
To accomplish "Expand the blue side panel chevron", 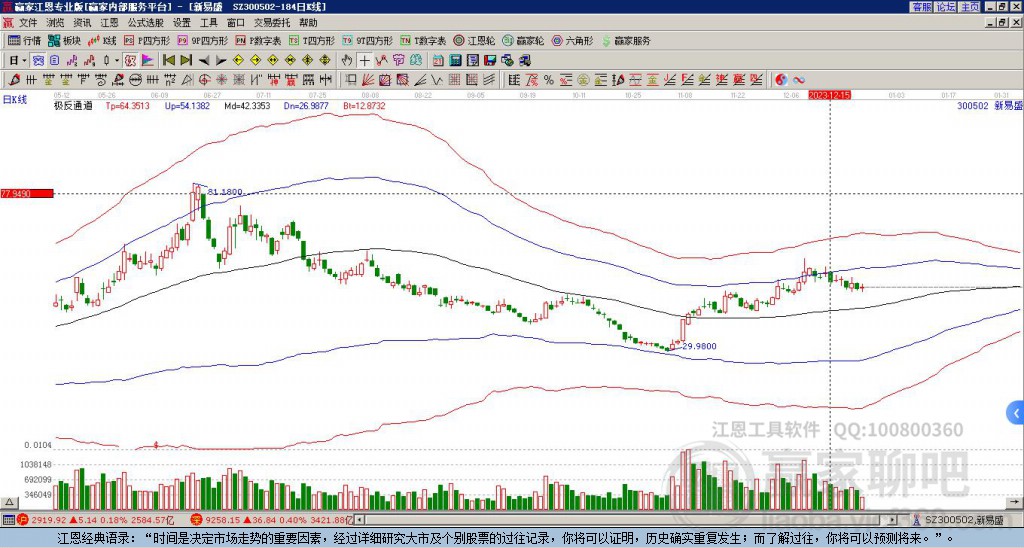I will coord(1016,413).
